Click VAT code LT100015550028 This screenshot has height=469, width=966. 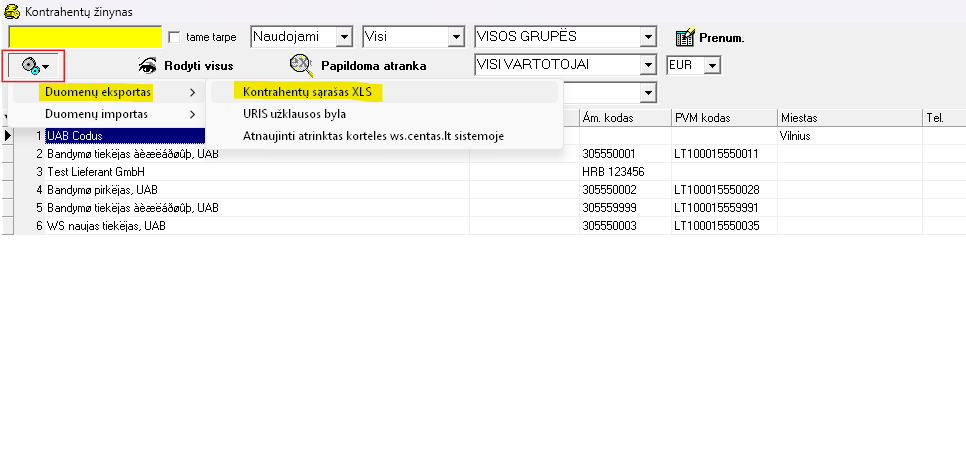pos(716,190)
